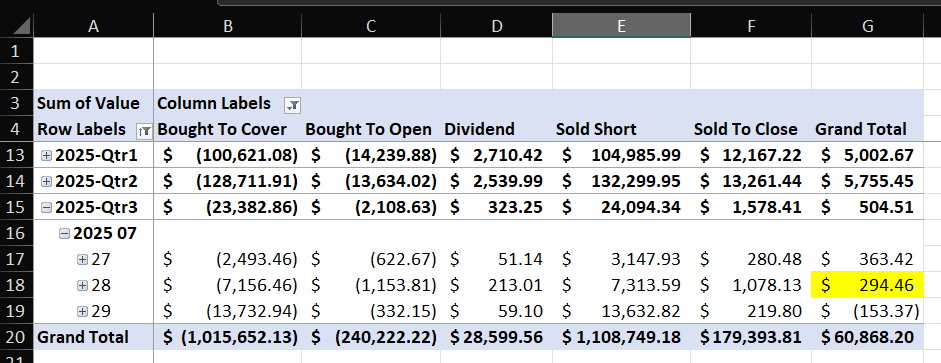Select column C header
This screenshot has width=941, height=363.
pyautogui.click(x=371, y=25)
